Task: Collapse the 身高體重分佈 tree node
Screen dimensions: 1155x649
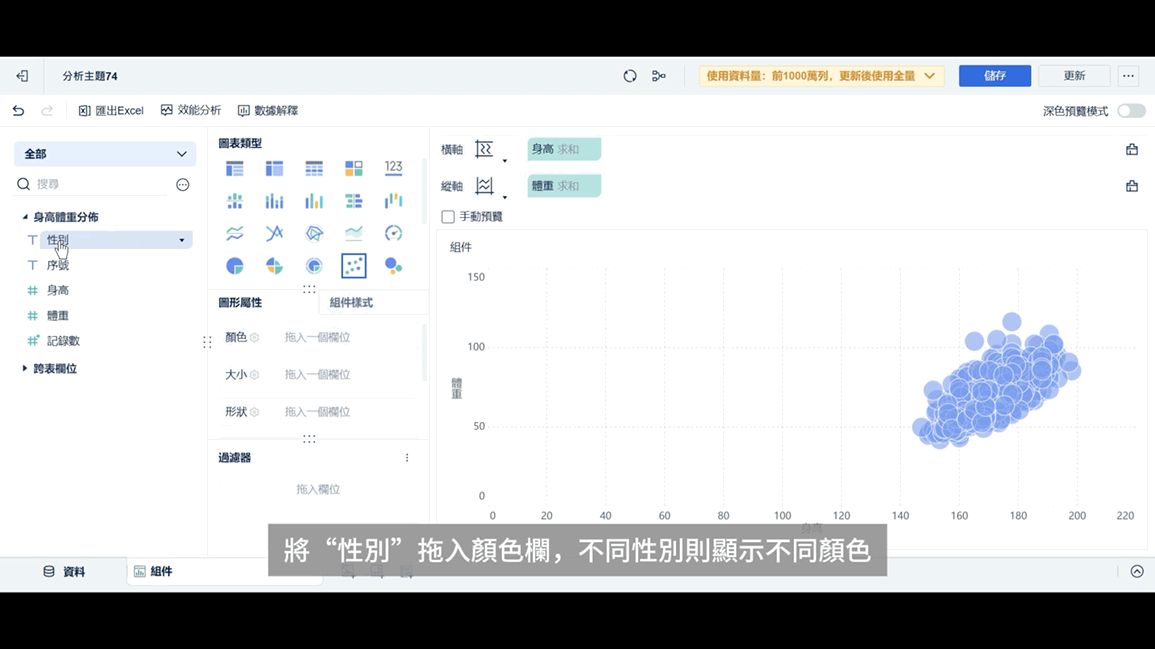Action: pos(25,217)
